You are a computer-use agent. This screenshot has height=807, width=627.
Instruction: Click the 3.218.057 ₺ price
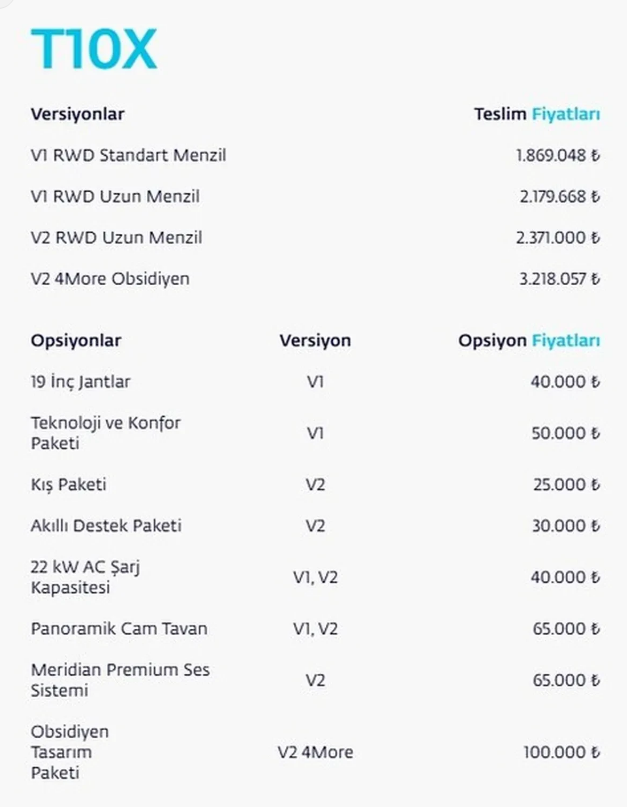tap(560, 278)
